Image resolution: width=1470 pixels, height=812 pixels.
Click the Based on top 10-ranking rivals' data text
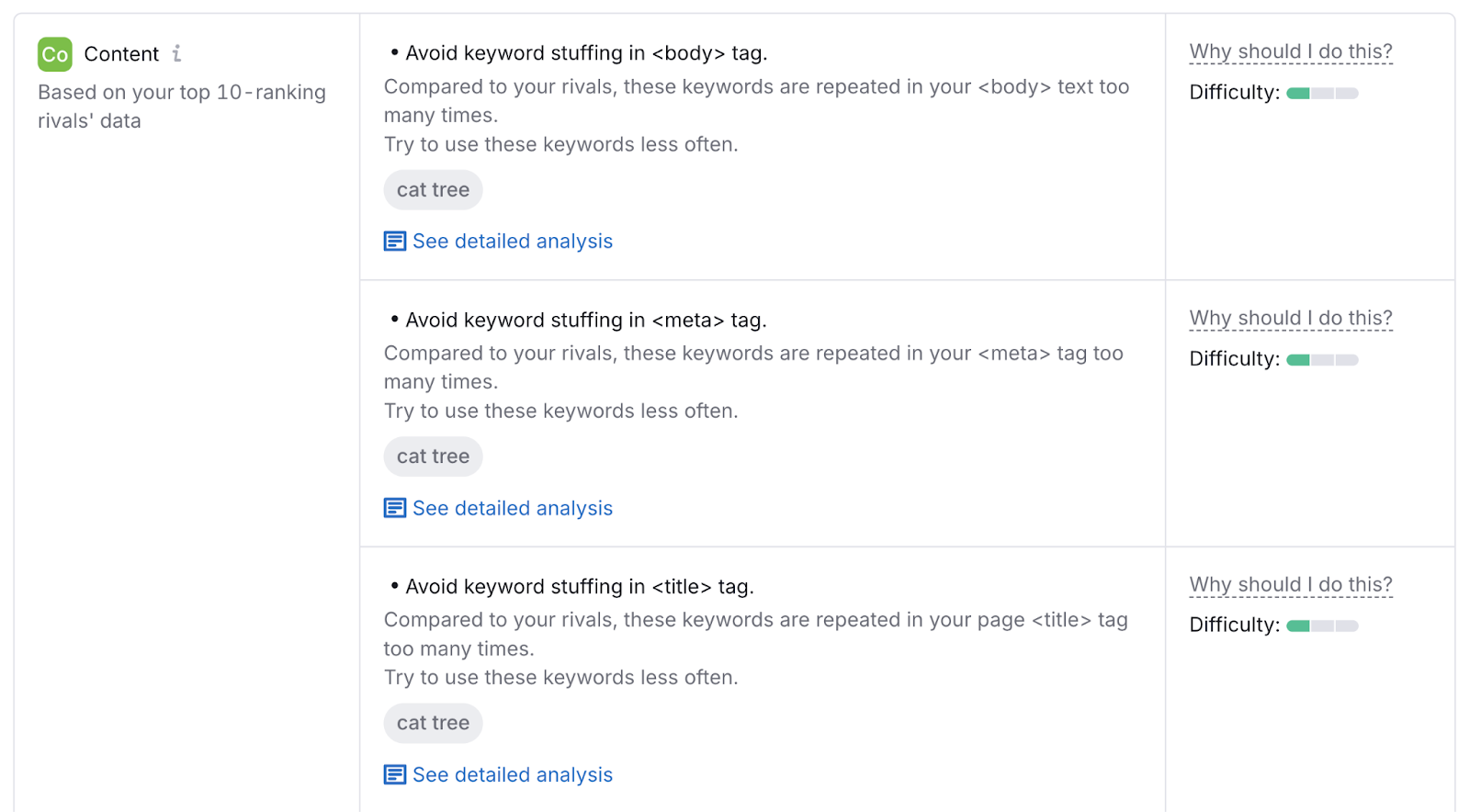(181, 106)
